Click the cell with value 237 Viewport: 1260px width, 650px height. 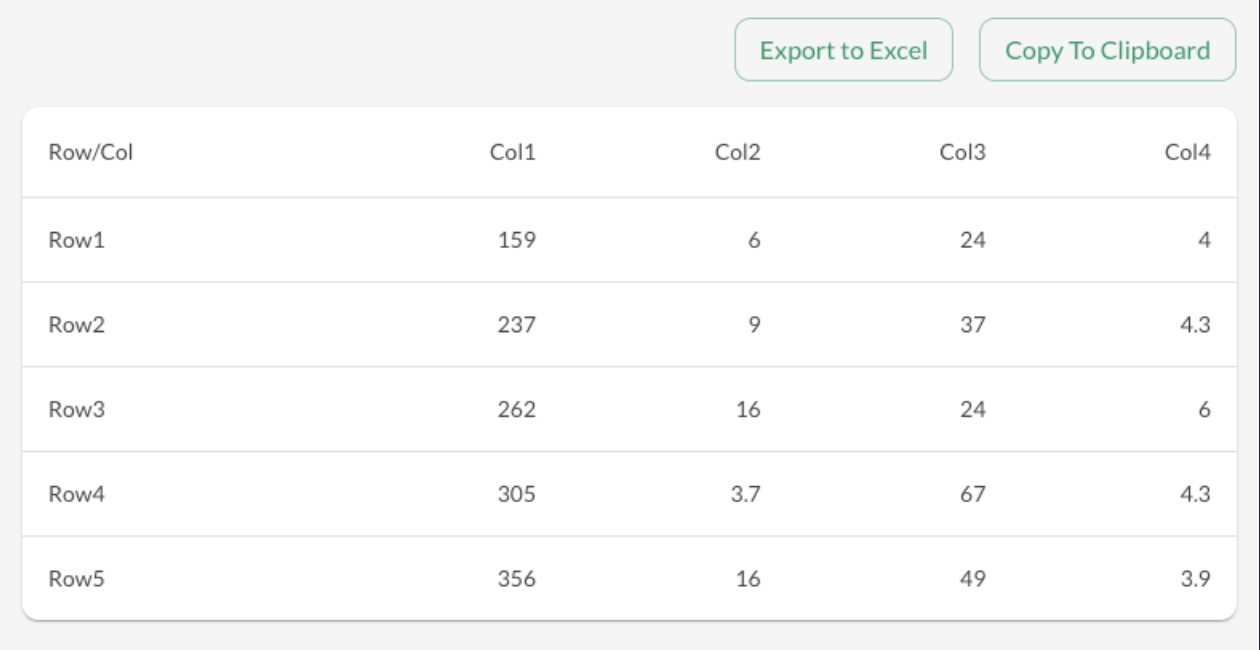516,325
